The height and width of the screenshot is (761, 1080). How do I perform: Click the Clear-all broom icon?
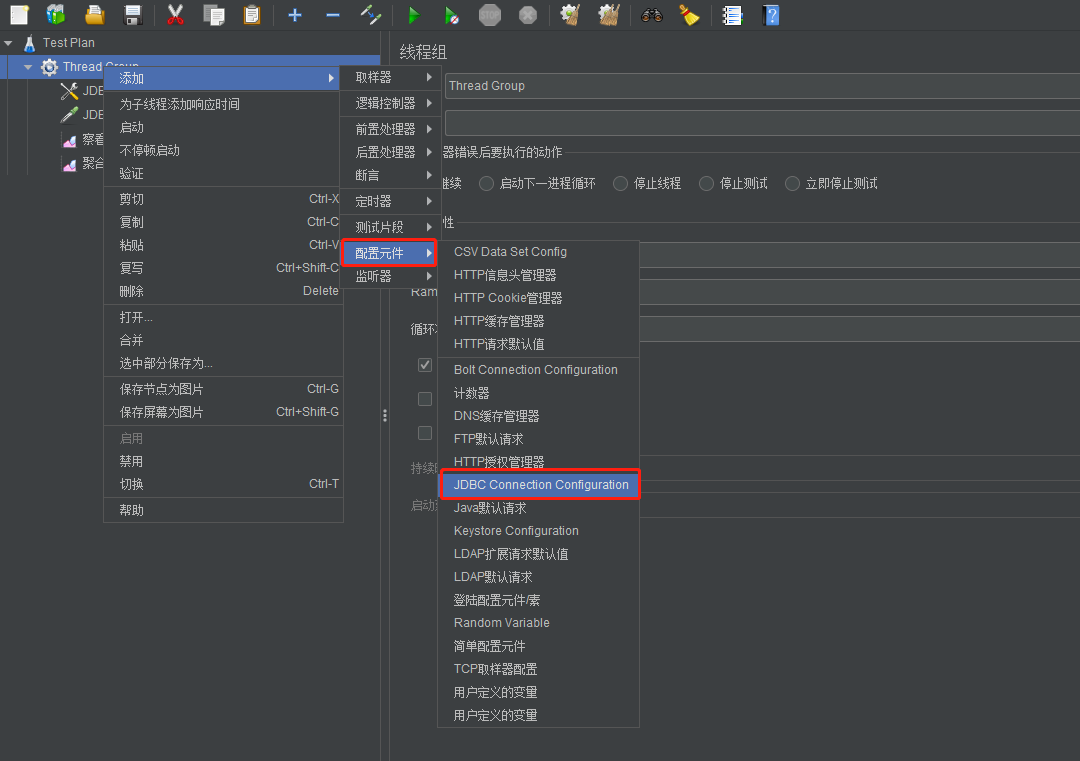pos(609,15)
